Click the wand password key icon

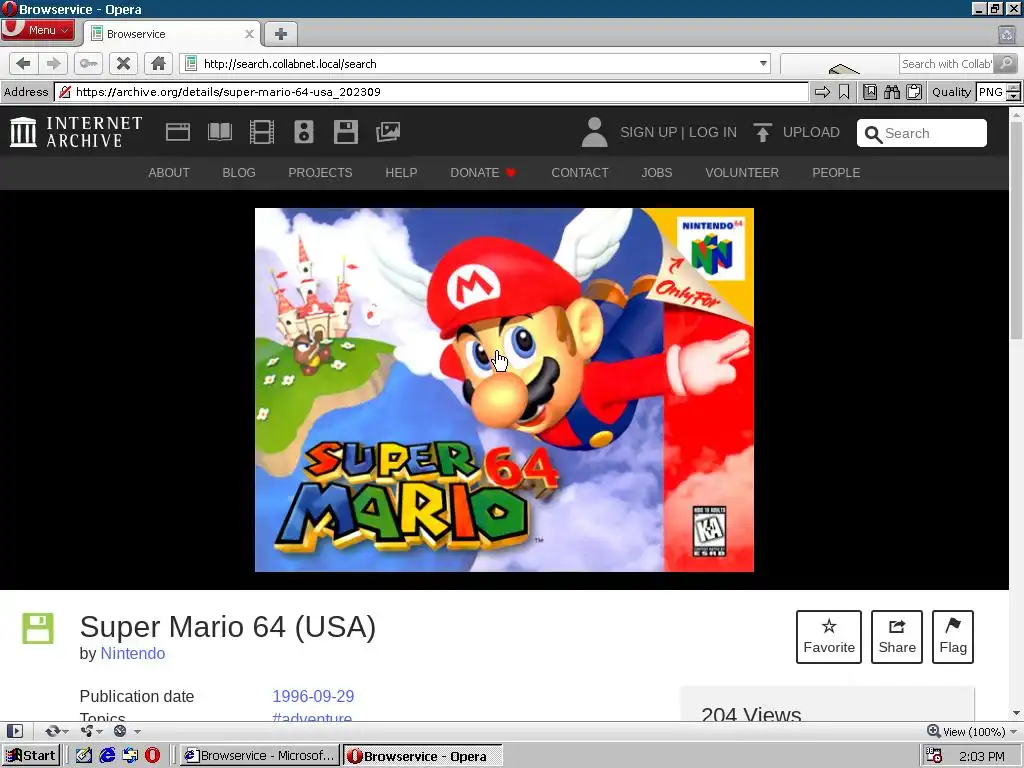88,63
